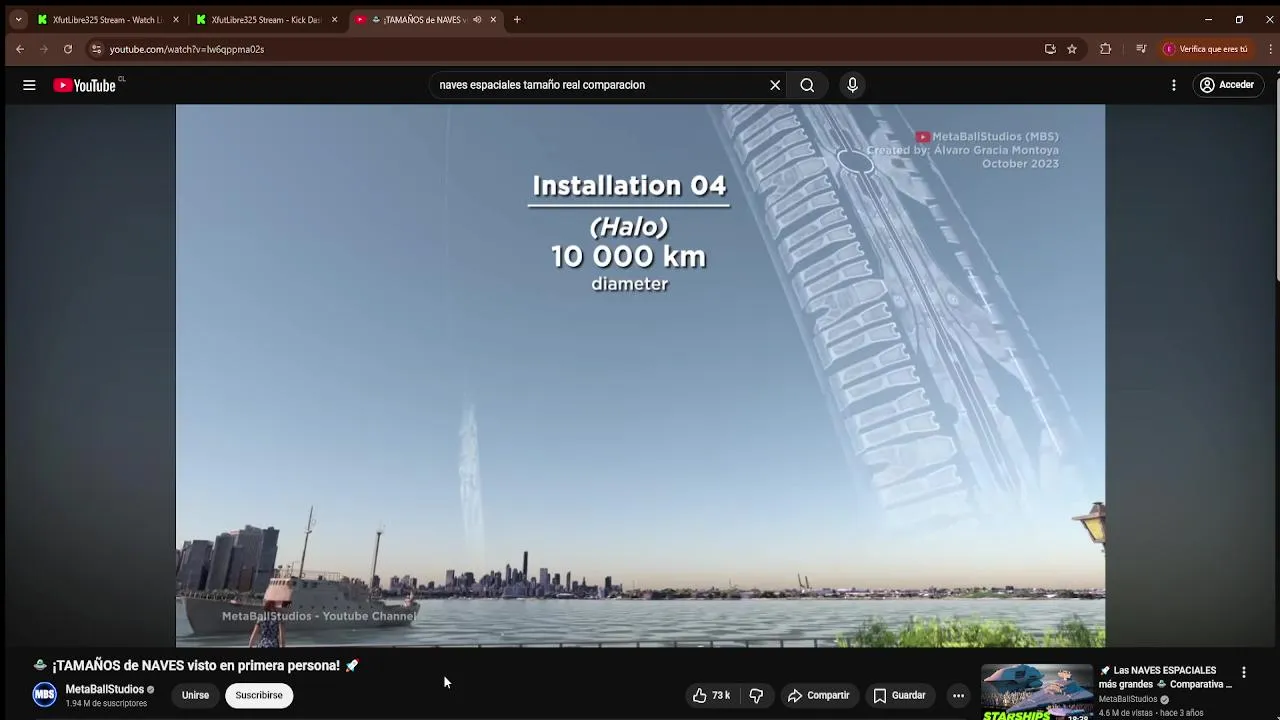1280x720 pixels.
Task: Open a new browser tab
Action: tap(517, 19)
